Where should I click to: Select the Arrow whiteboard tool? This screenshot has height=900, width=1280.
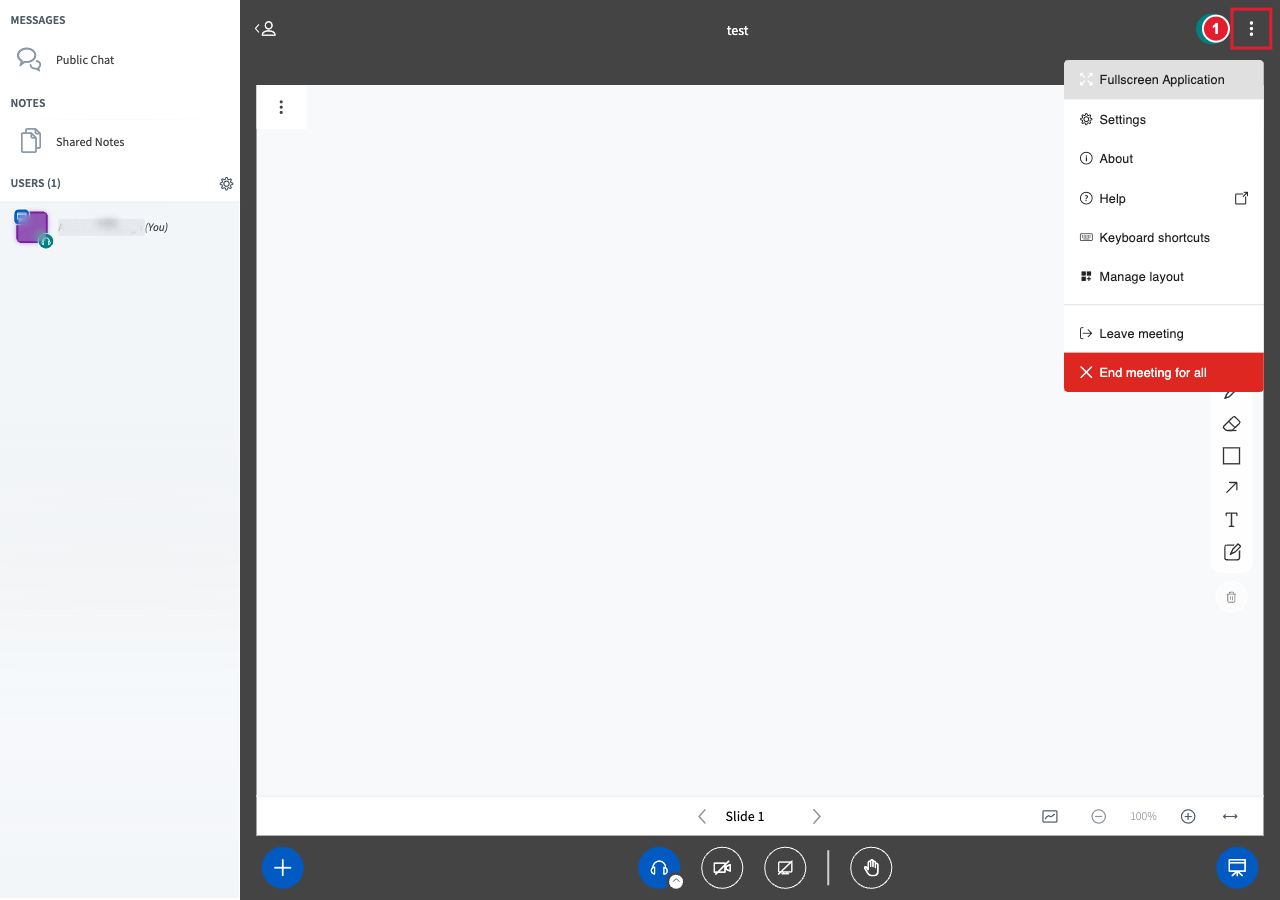coord(1231,488)
